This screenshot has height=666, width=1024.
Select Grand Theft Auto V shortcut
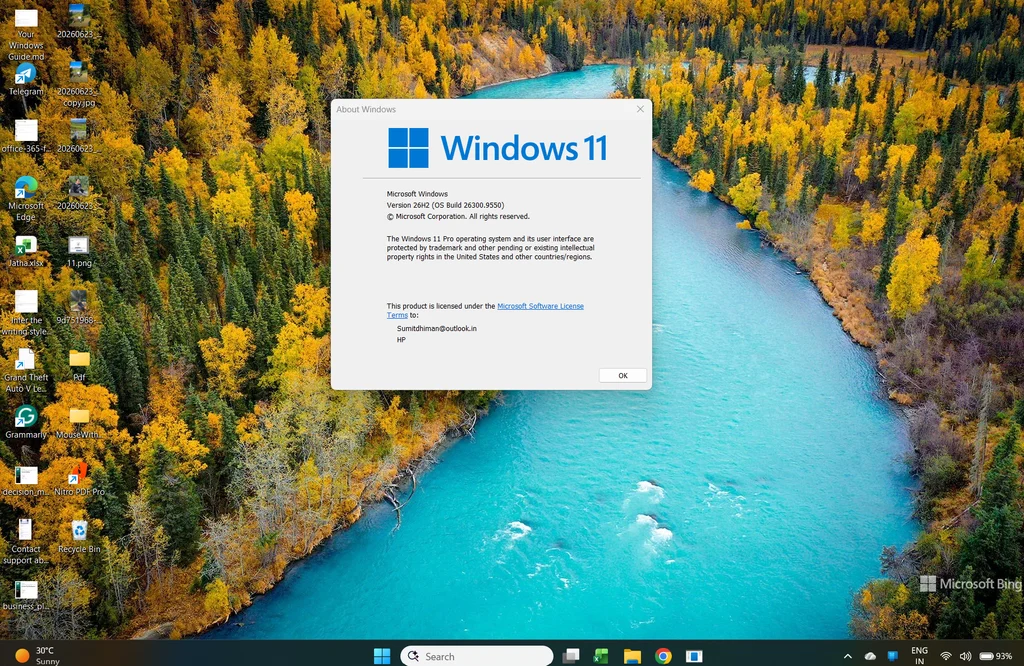tap(26, 370)
